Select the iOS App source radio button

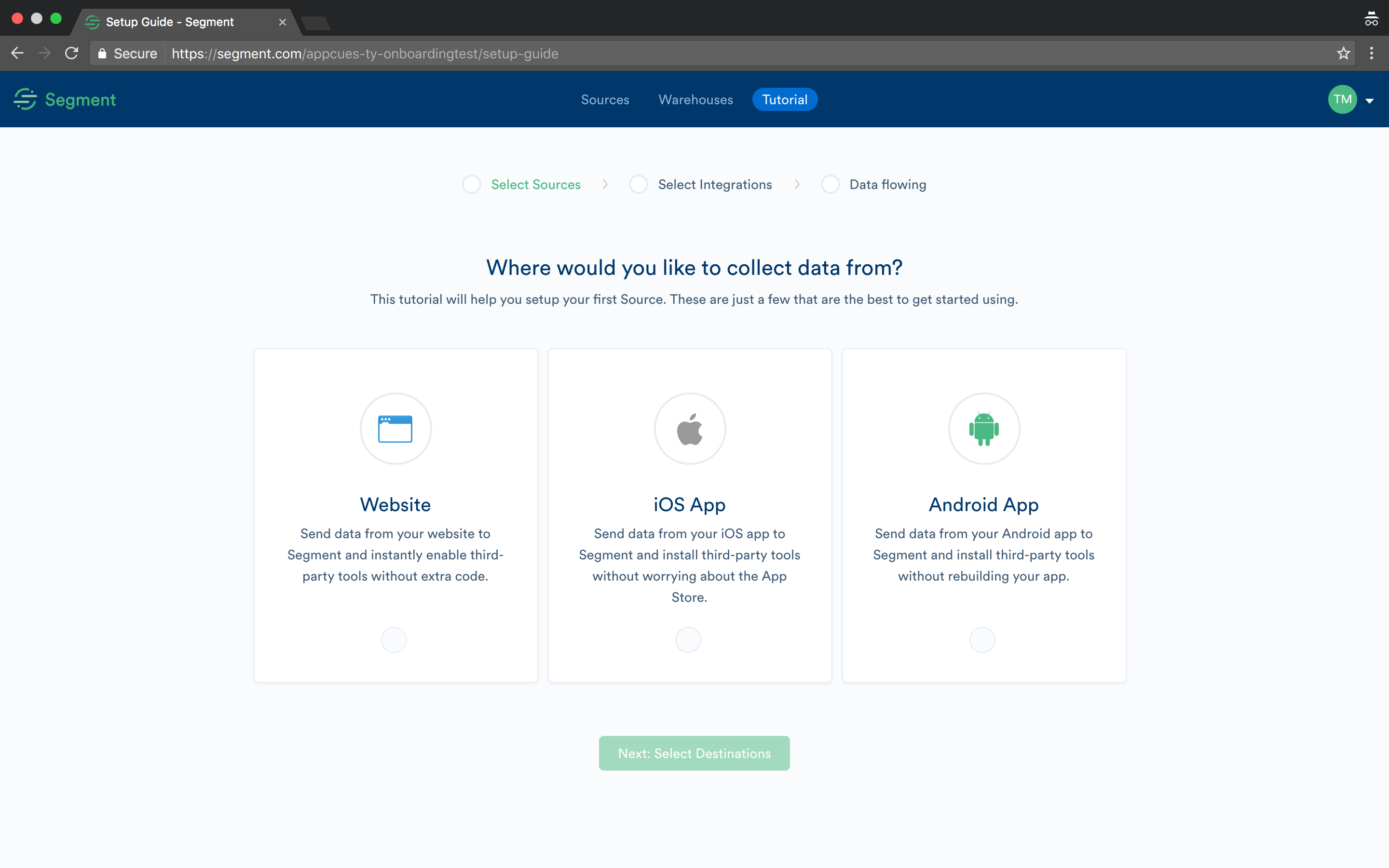tap(688, 639)
